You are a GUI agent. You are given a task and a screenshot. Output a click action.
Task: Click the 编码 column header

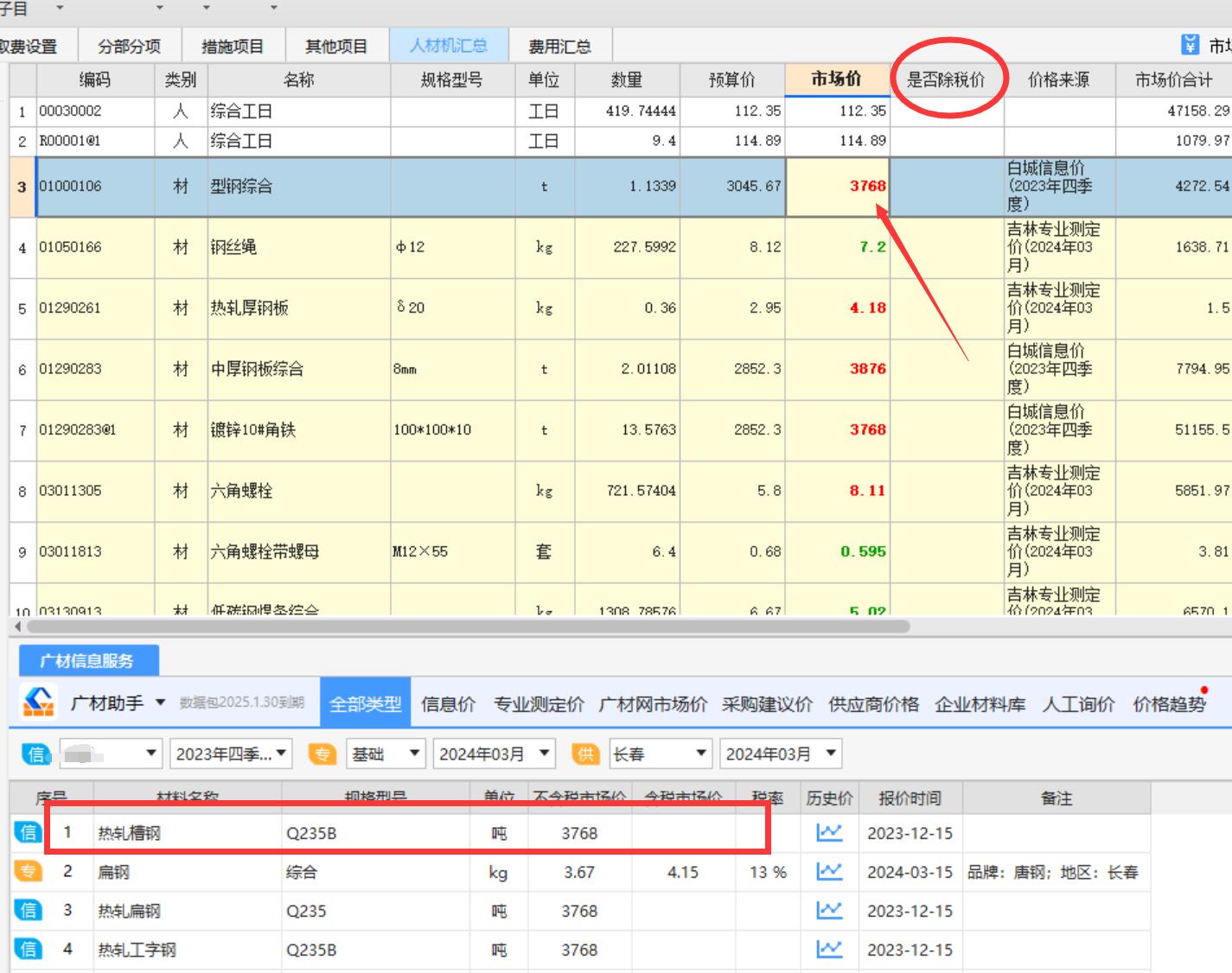coord(95,80)
